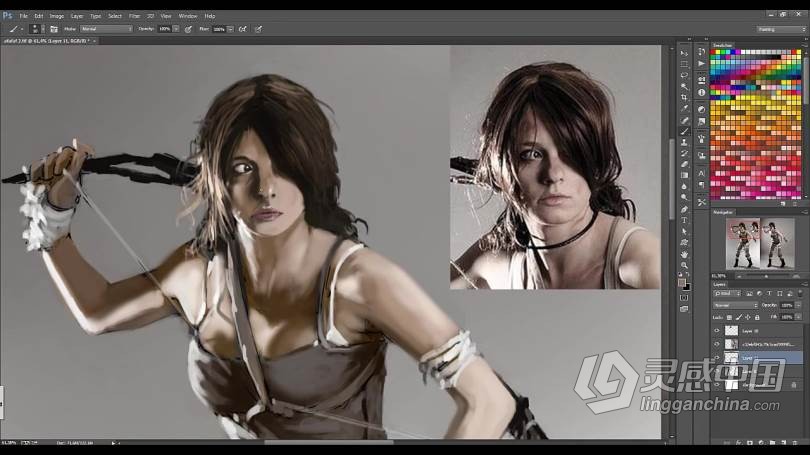The width and height of the screenshot is (810, 455).
Task: Open the History panel icon
Action: 702,52
